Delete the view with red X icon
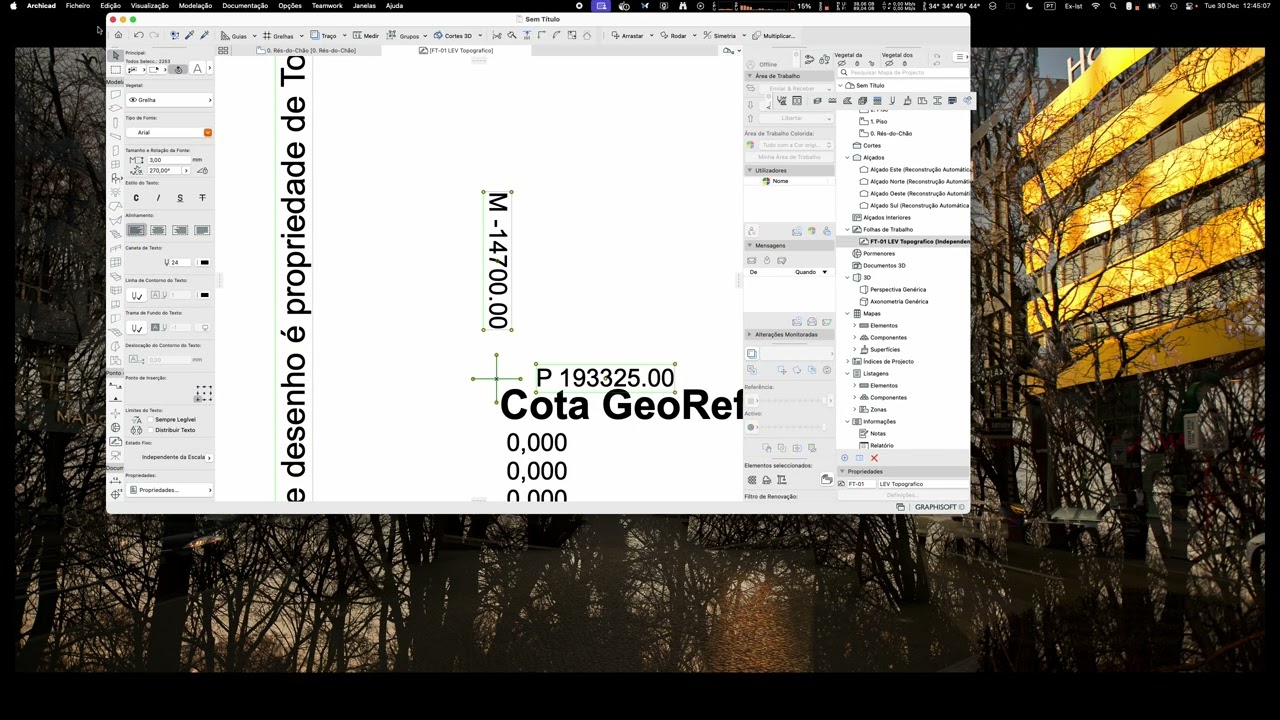1280x720 pixels. 874,458
